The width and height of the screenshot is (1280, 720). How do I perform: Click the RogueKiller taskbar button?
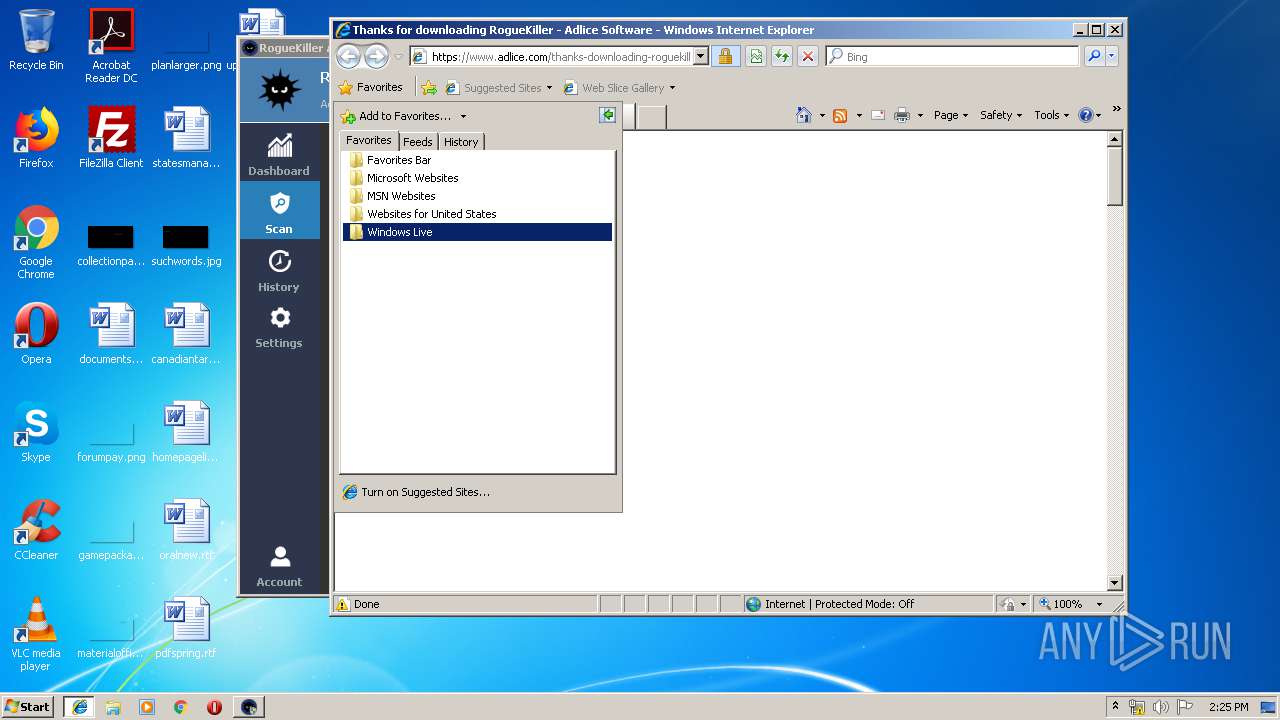249,707
